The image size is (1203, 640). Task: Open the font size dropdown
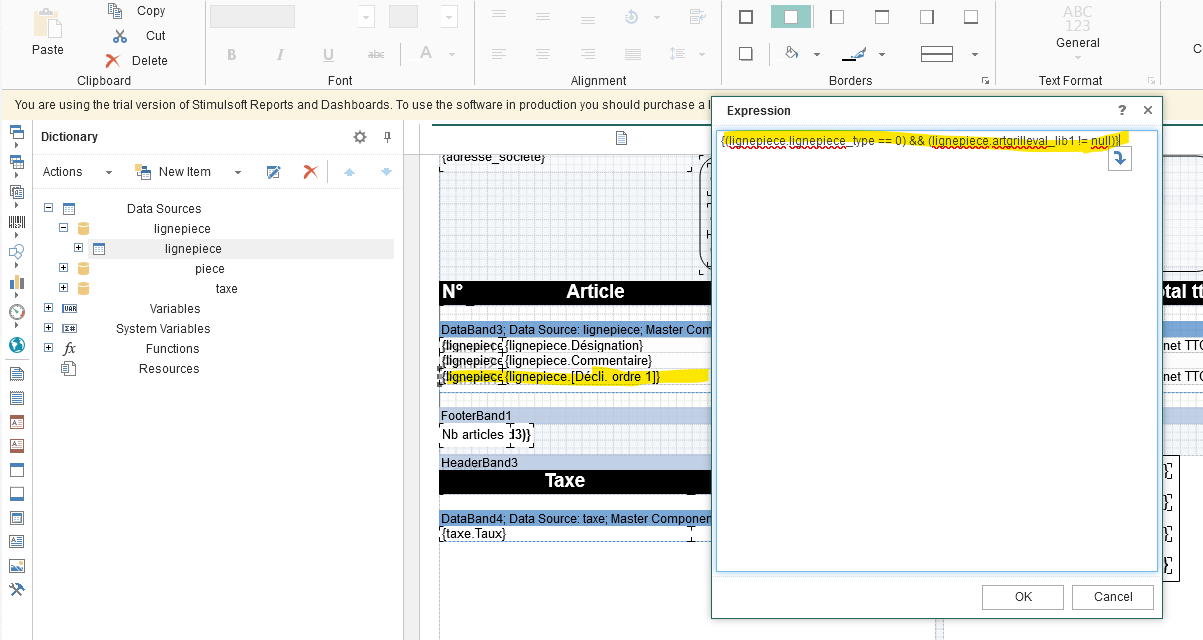click(x=449, y=17)
